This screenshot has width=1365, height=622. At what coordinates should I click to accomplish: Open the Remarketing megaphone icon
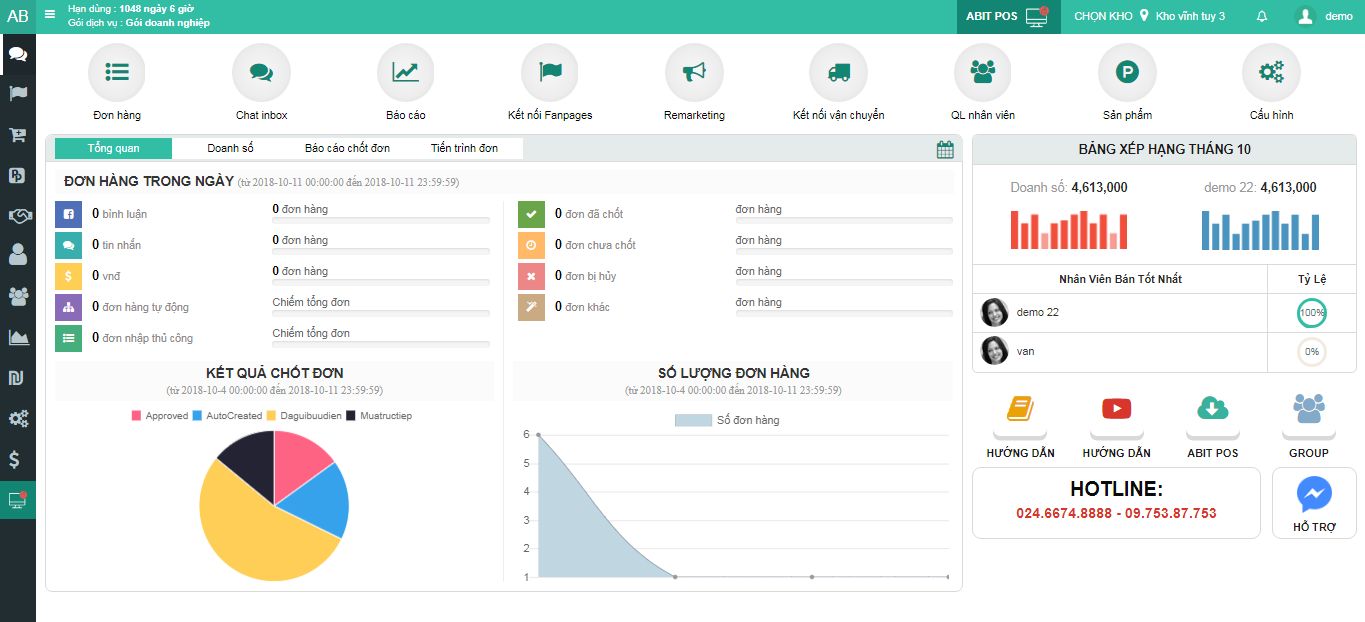coord(694,72)
